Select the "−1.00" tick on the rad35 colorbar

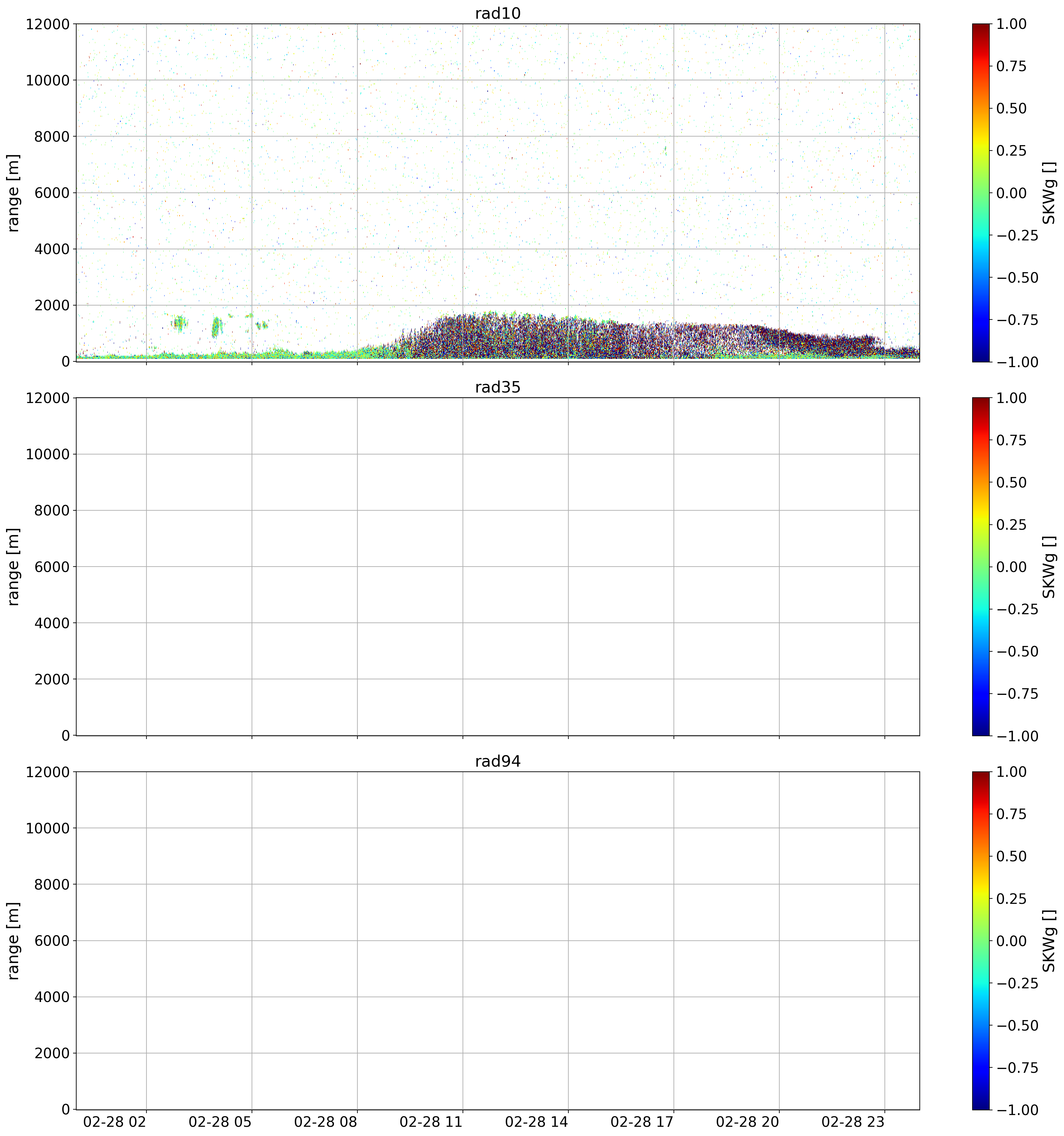click(x=1018, y=736)
